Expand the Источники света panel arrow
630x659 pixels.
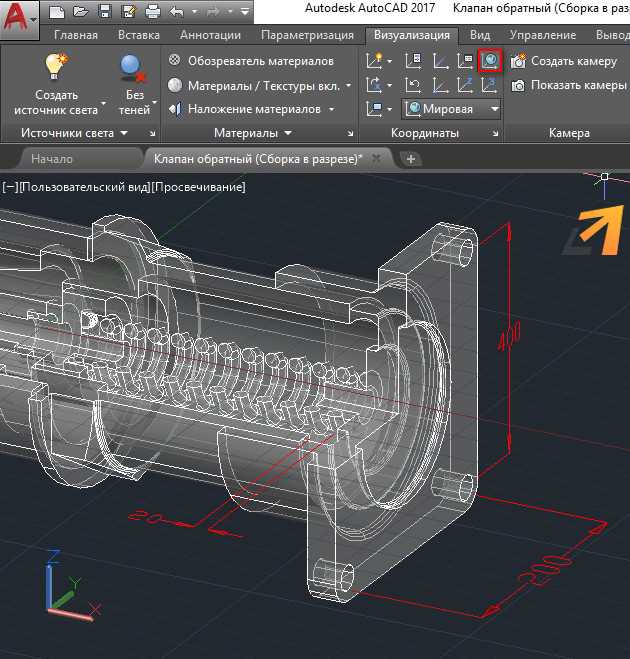click(124, 133)
